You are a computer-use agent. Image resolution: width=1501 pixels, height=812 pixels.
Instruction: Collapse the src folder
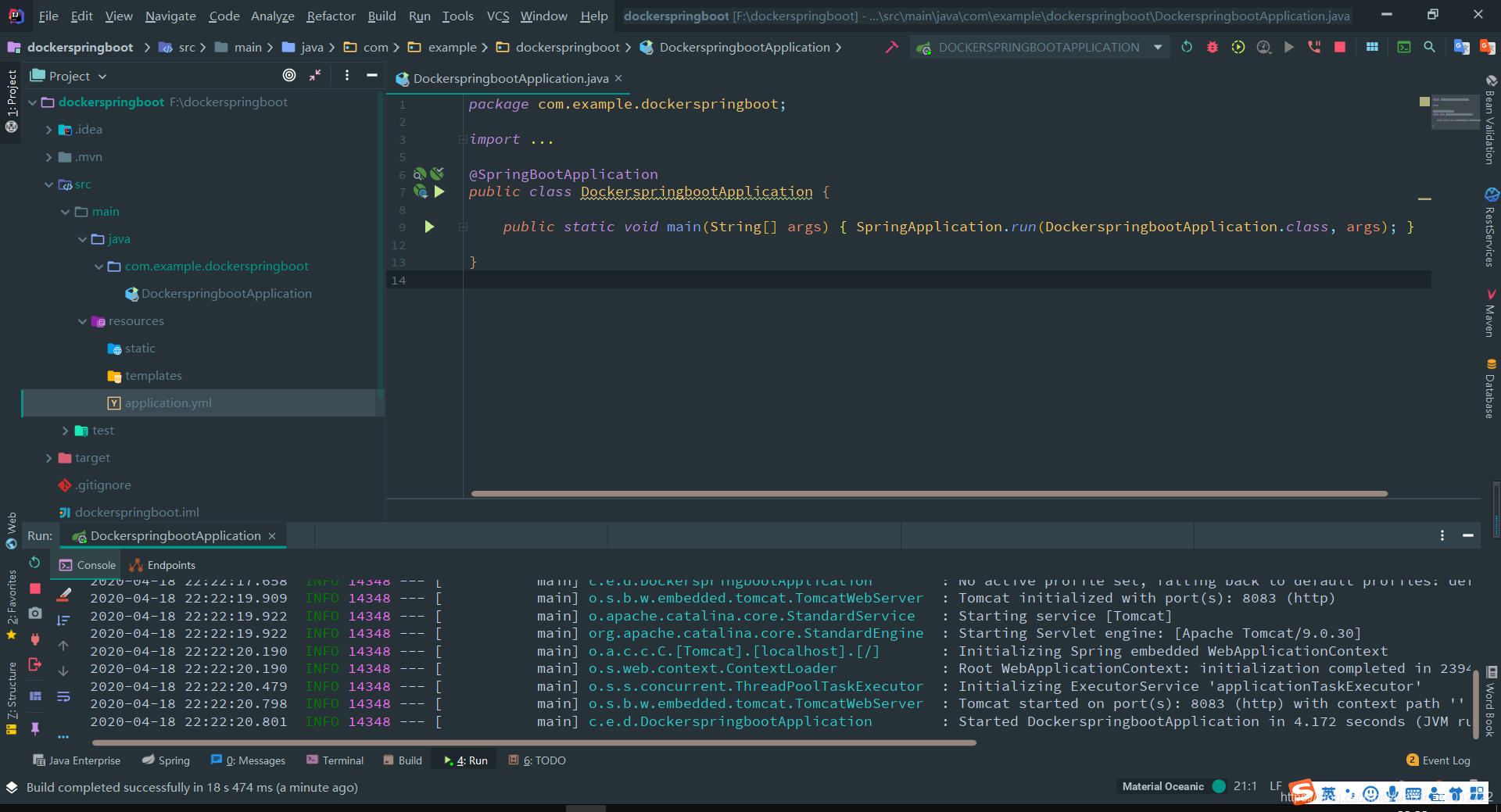(49, 184)
